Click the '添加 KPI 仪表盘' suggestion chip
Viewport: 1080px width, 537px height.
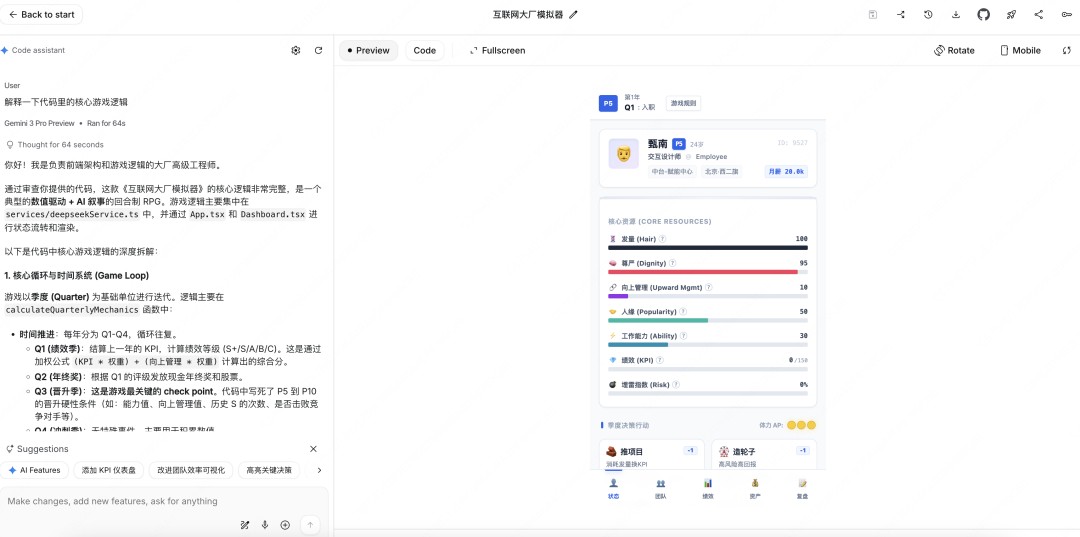pyautogui.click(x=110, y=470)
